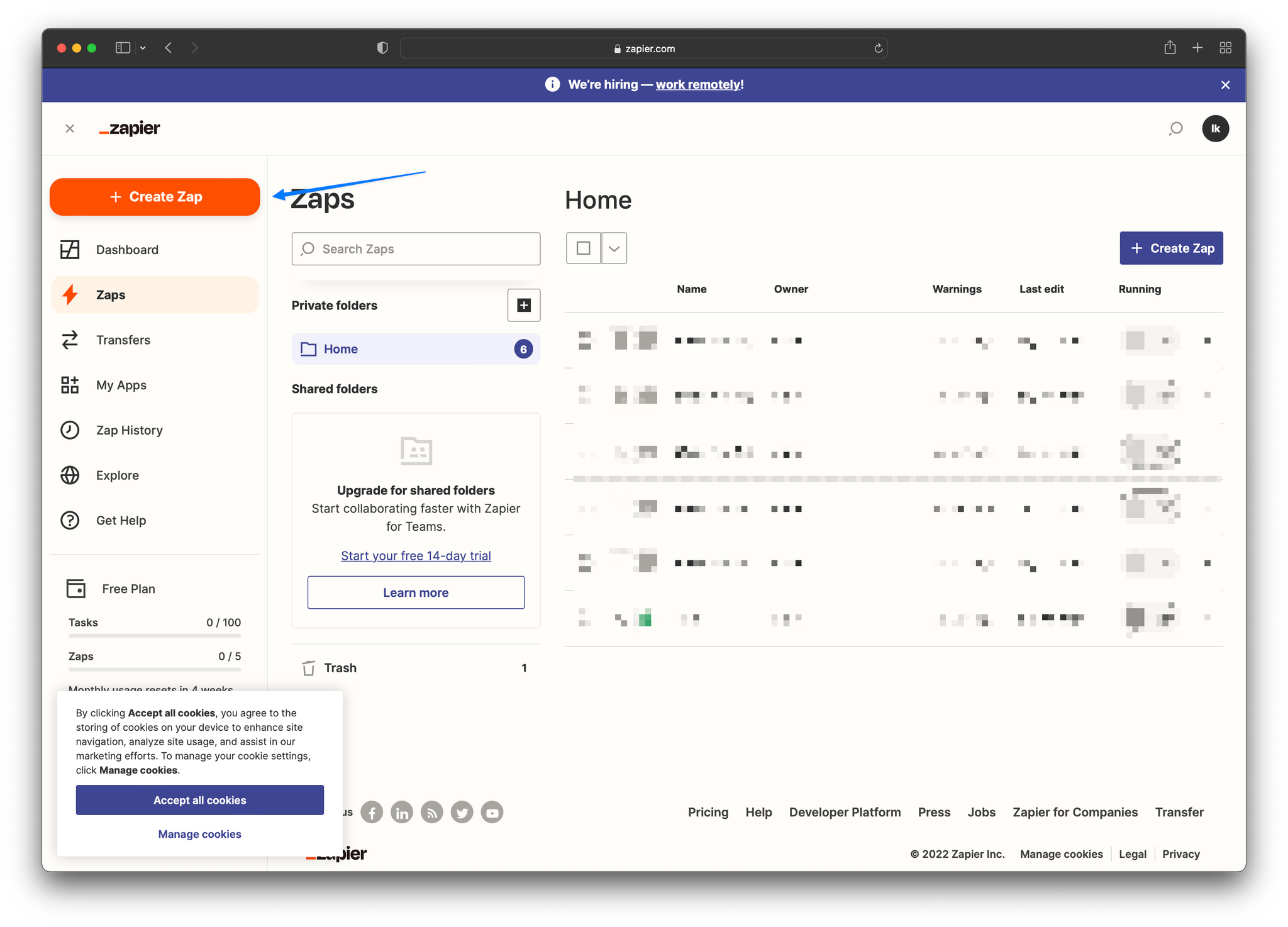Accept all cookies
The height and width of the screenshot is (927, 1288).
[x=200, y=800]
